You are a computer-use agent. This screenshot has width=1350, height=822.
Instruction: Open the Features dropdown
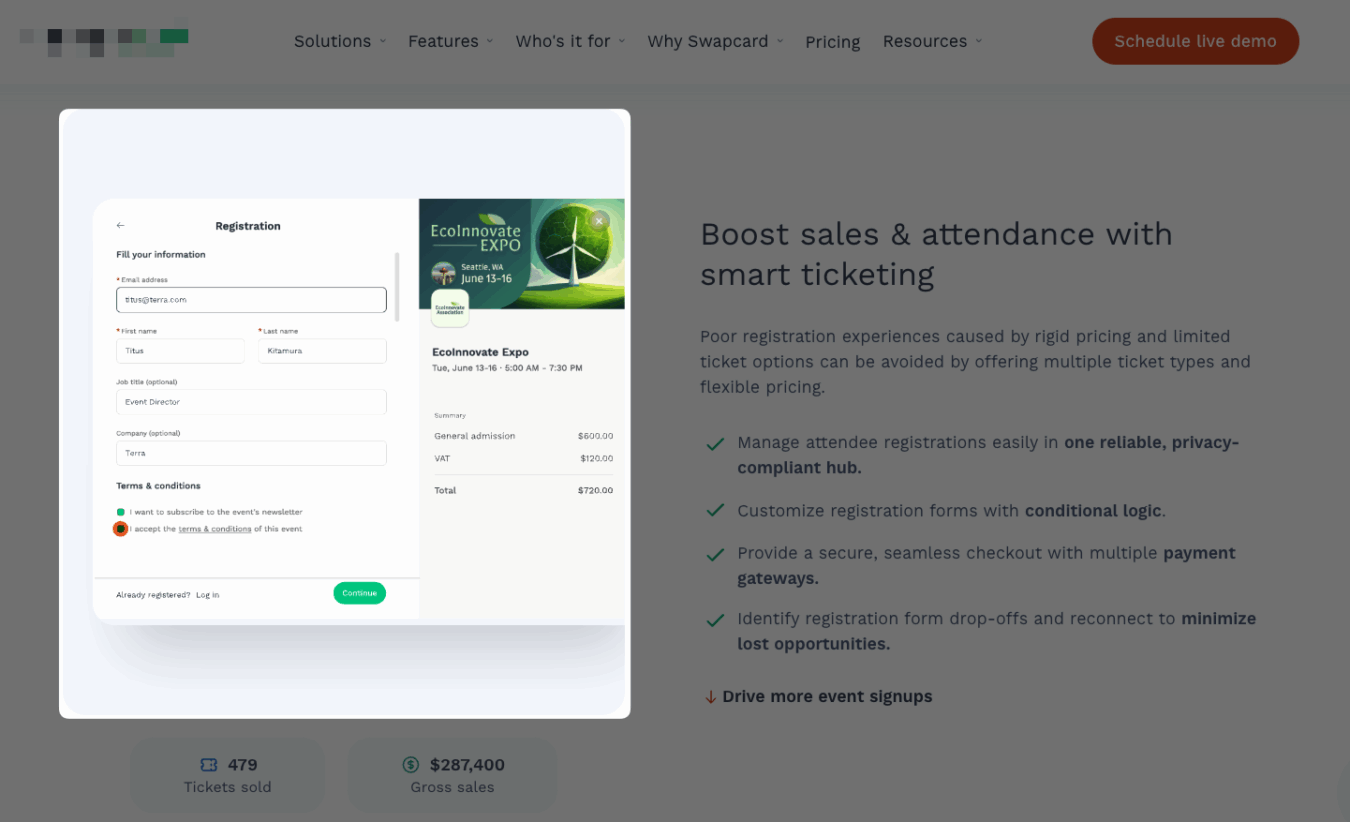[x=450, y=41]
